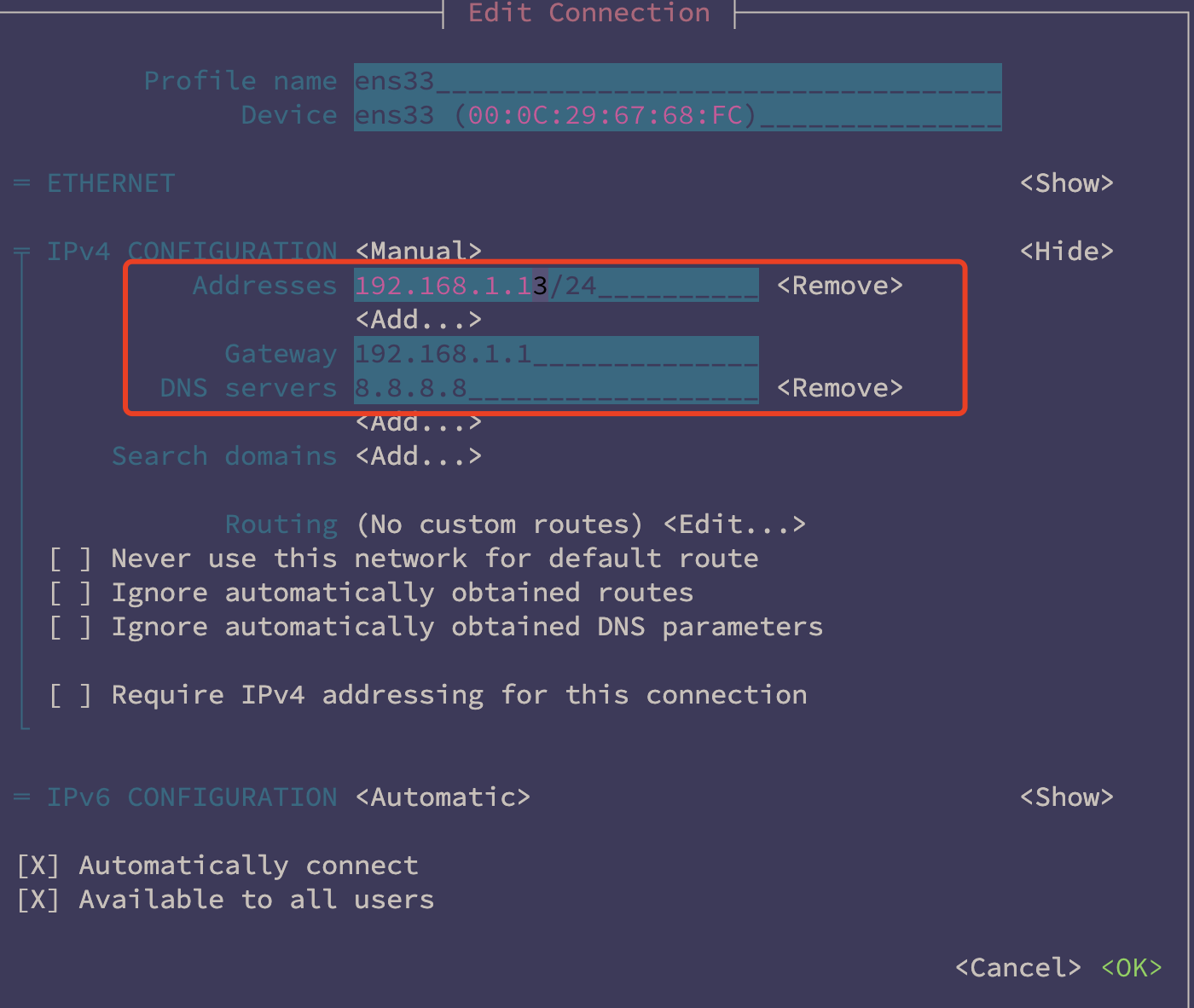Viewport: 1194px width, 1008px height.
Task: Uncheck Automatically connect option
Action: [x=38, y=866]
